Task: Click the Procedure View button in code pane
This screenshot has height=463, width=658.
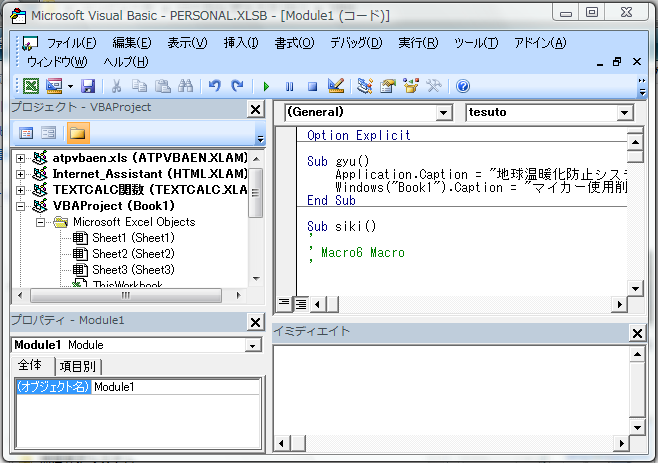Action: pyautogui.click(x=284, y=303)
